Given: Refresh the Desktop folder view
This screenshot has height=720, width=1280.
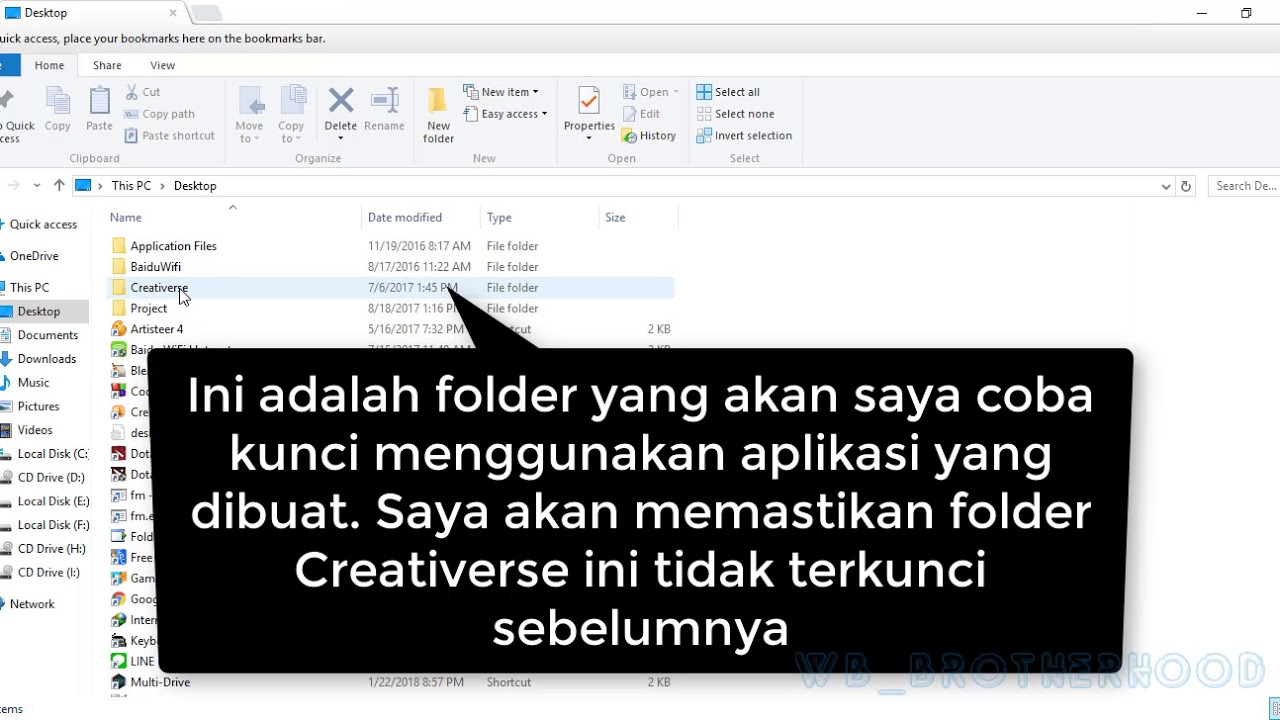Looking at the screenshot, I should 1186,186.
